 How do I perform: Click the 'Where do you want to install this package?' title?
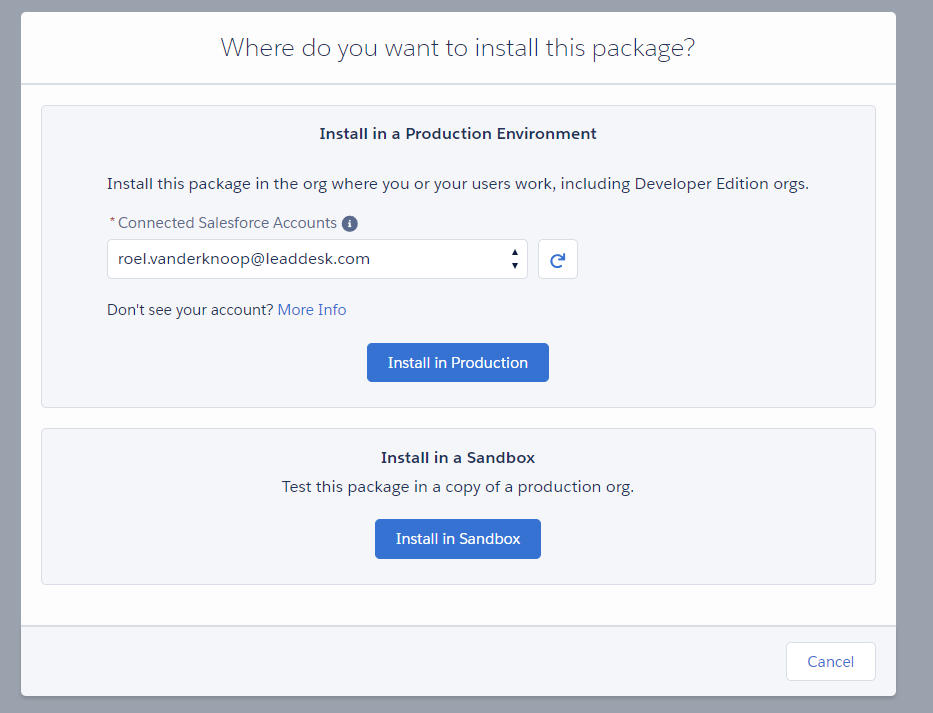coord(458,48)
